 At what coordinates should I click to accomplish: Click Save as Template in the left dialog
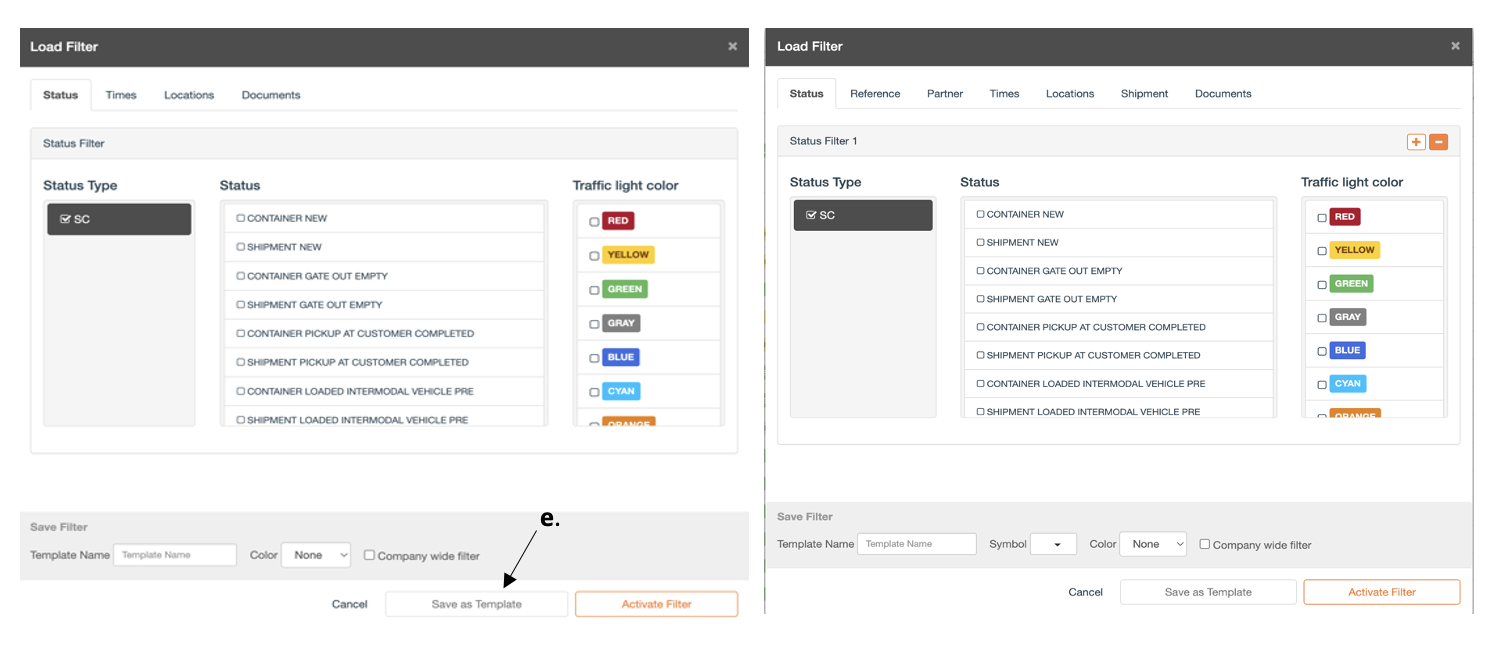[x=477, y=604]
